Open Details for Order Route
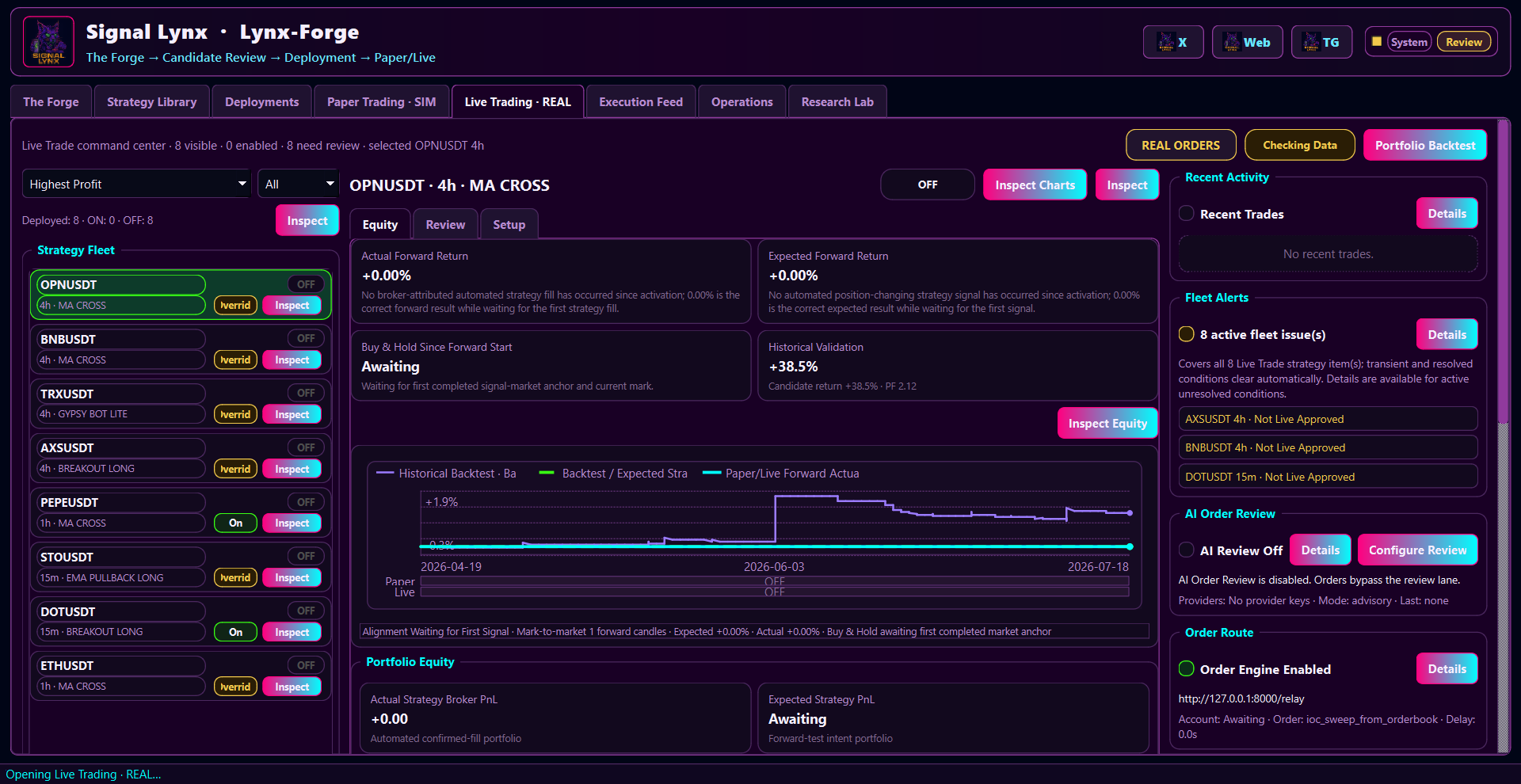 pyautogui.click(x=1447, y=668)
